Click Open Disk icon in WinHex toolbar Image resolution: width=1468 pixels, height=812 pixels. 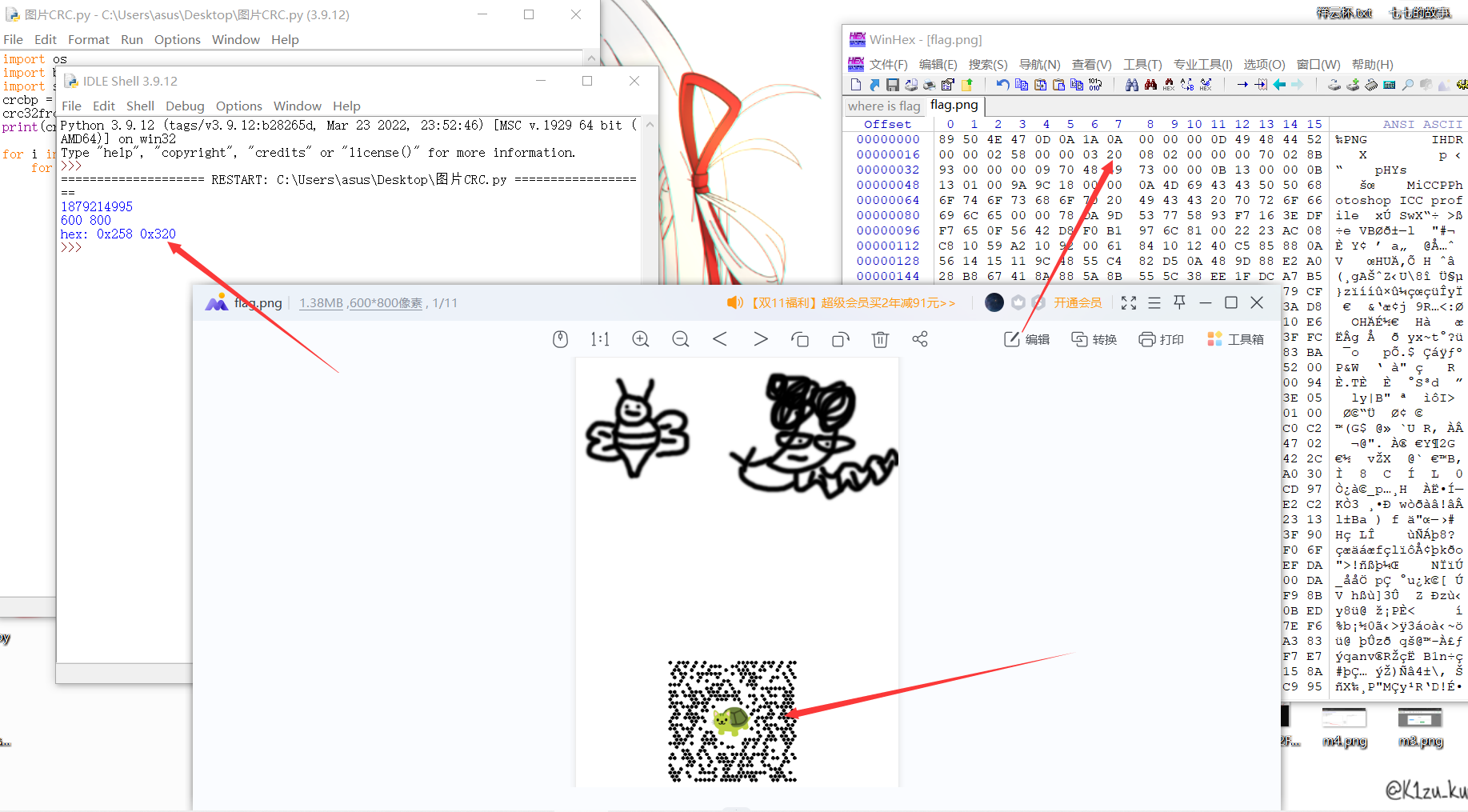pos(1334,85)
